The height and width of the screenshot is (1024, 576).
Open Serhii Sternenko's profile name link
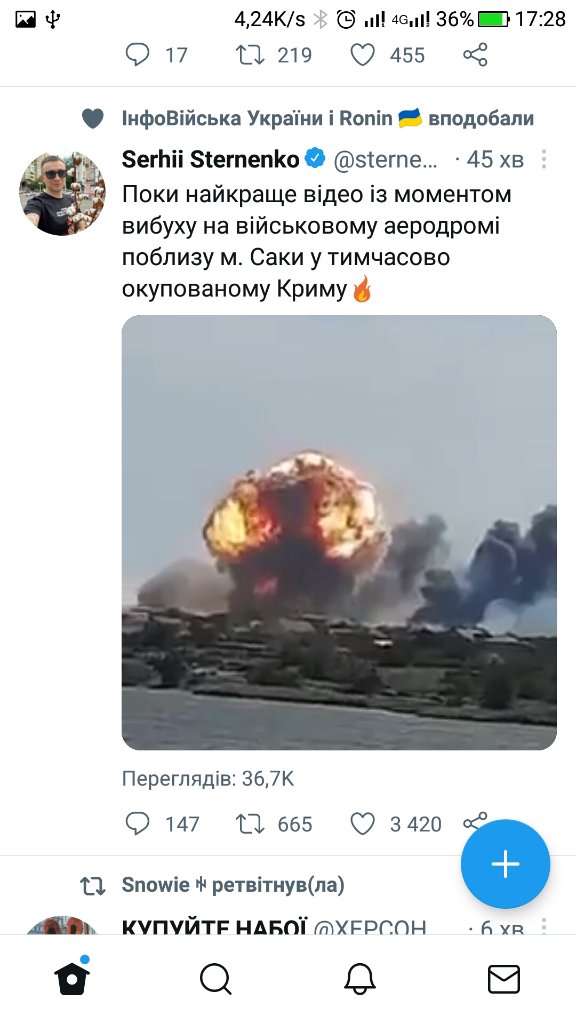click(x=210, y=159)
